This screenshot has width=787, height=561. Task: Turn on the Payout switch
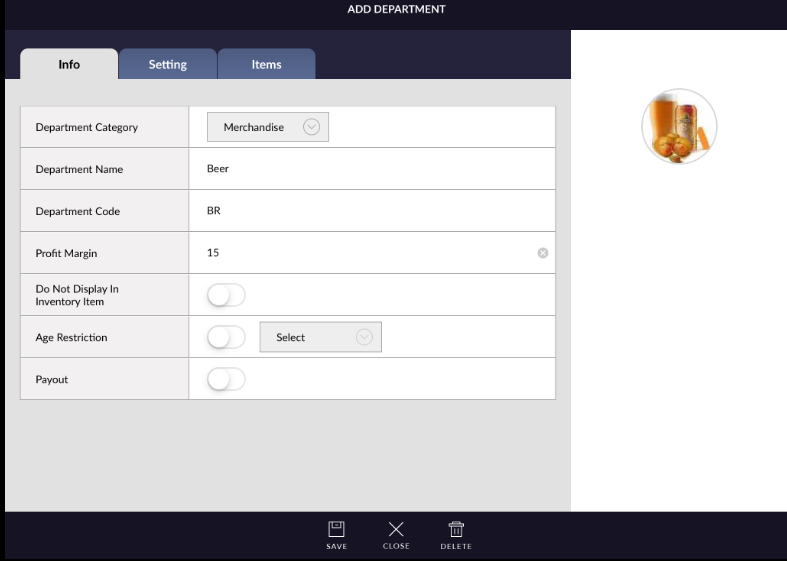(x=226, y=379)
